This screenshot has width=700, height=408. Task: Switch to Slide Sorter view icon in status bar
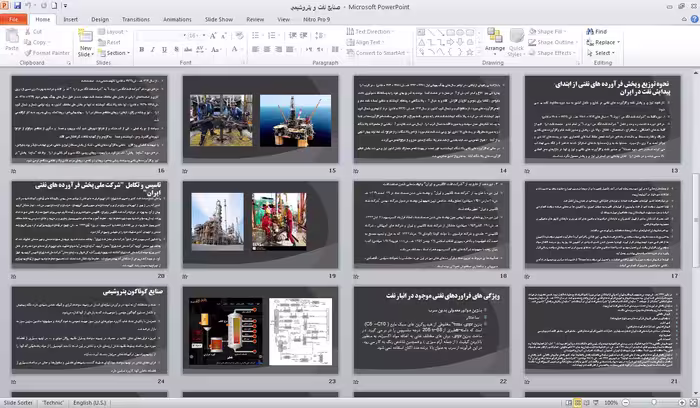(578, 403)
